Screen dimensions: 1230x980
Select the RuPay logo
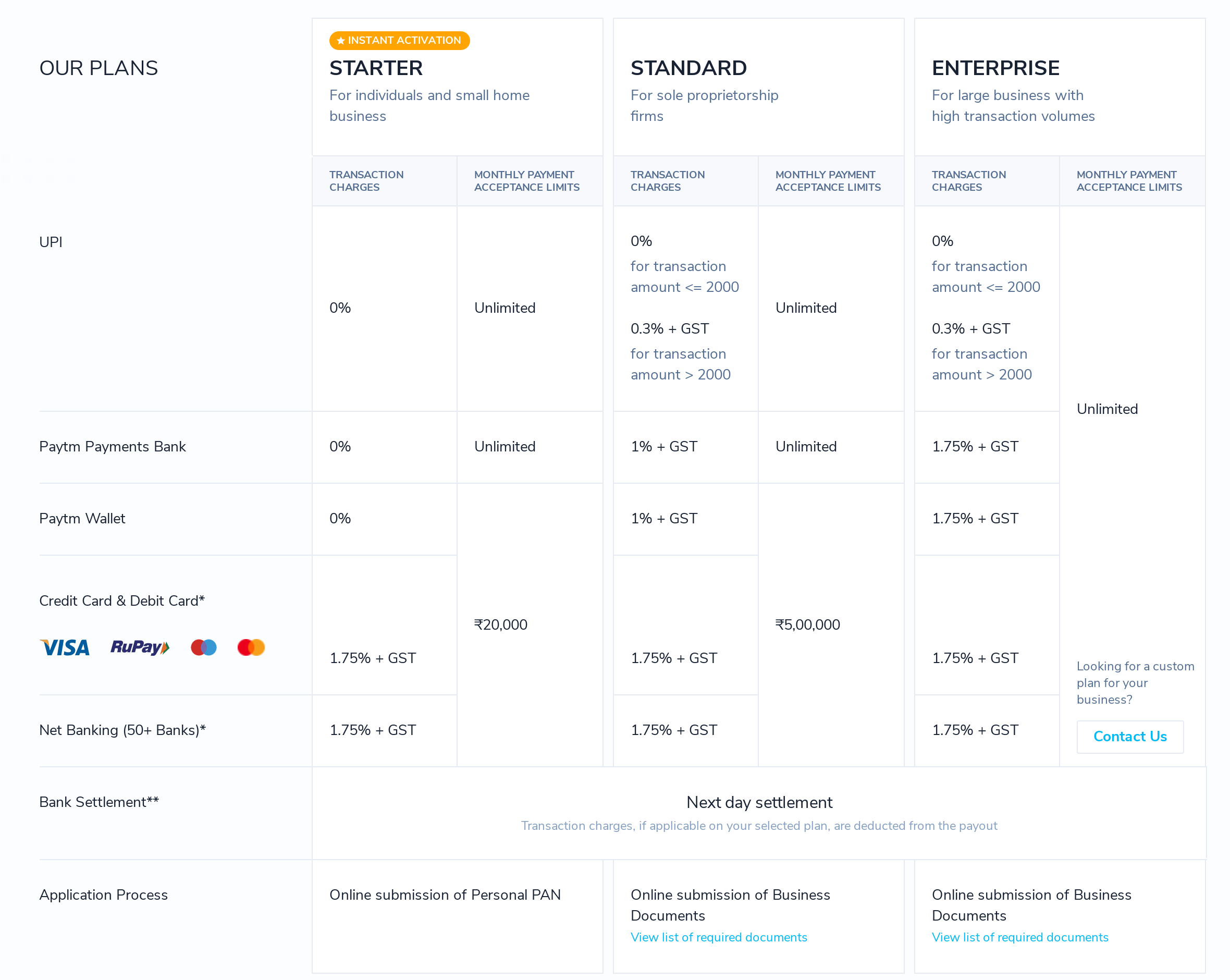click(x=139, y=647)
